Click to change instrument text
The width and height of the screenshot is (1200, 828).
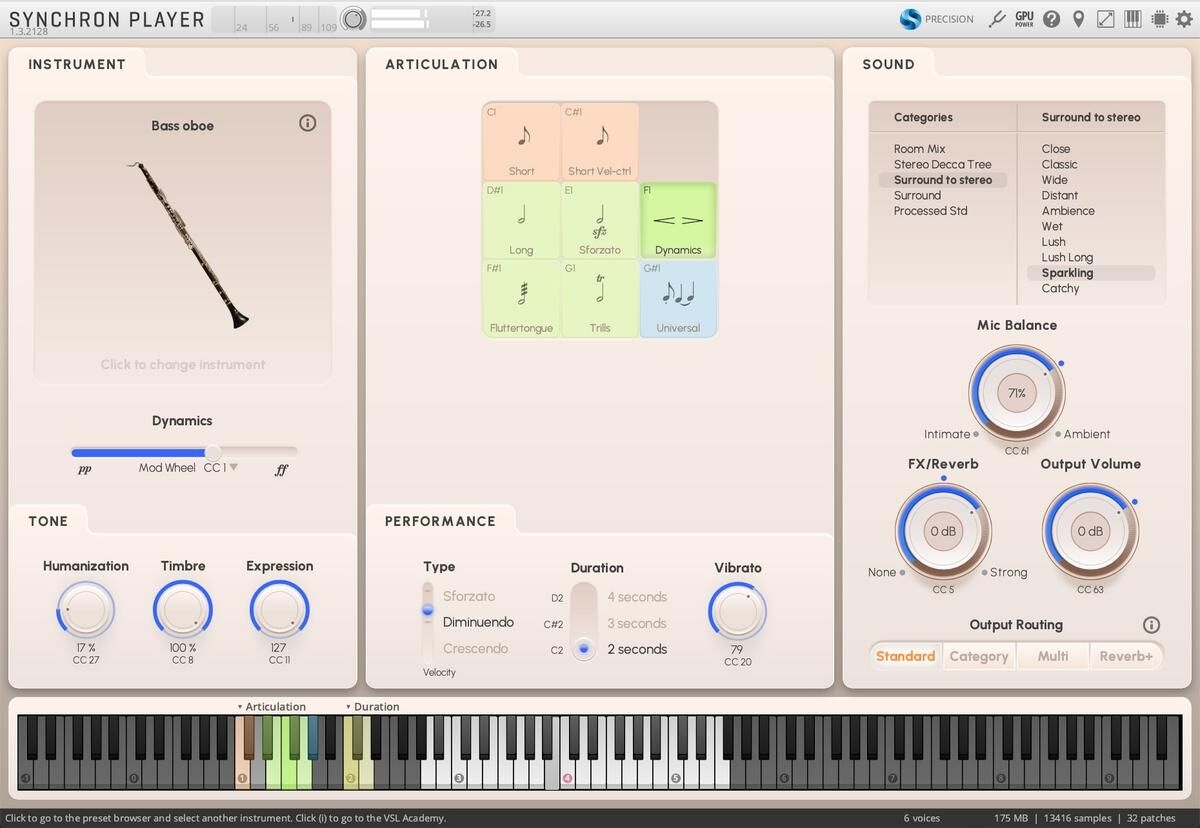click(x=183, y=364)
